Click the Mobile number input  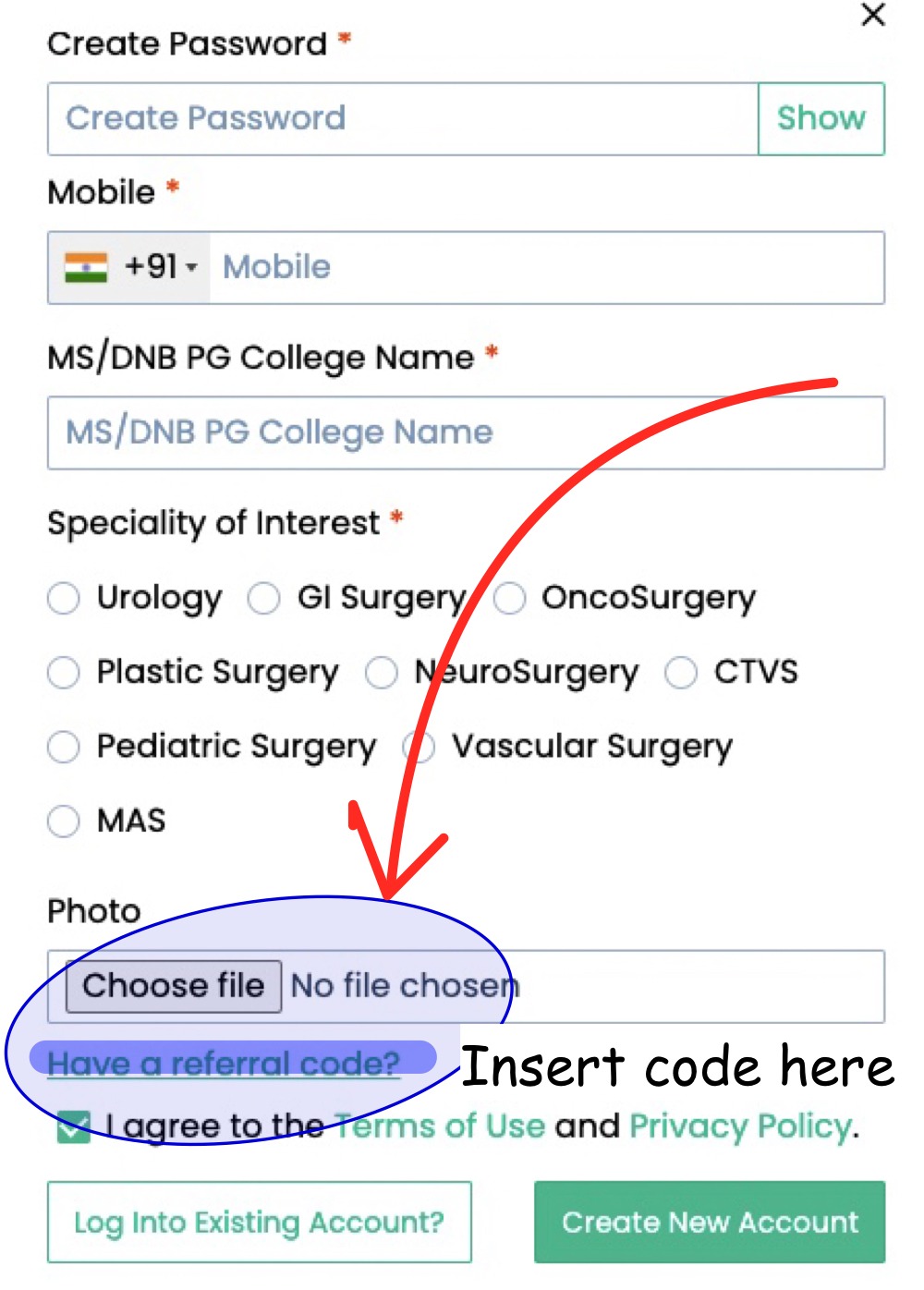545,267
